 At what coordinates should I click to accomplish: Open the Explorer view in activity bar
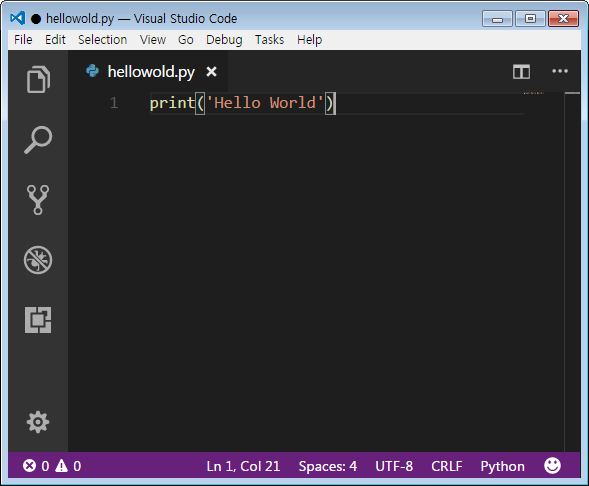pos(38,79)
